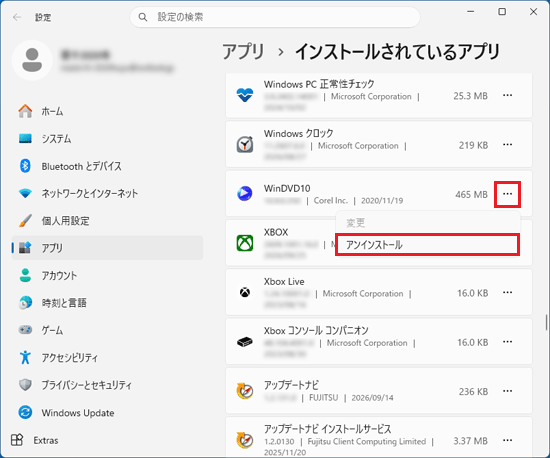This screenshot has height=458, width=550.
Task: Click the greyed 変更 menu entry
Action: [427, 223]
